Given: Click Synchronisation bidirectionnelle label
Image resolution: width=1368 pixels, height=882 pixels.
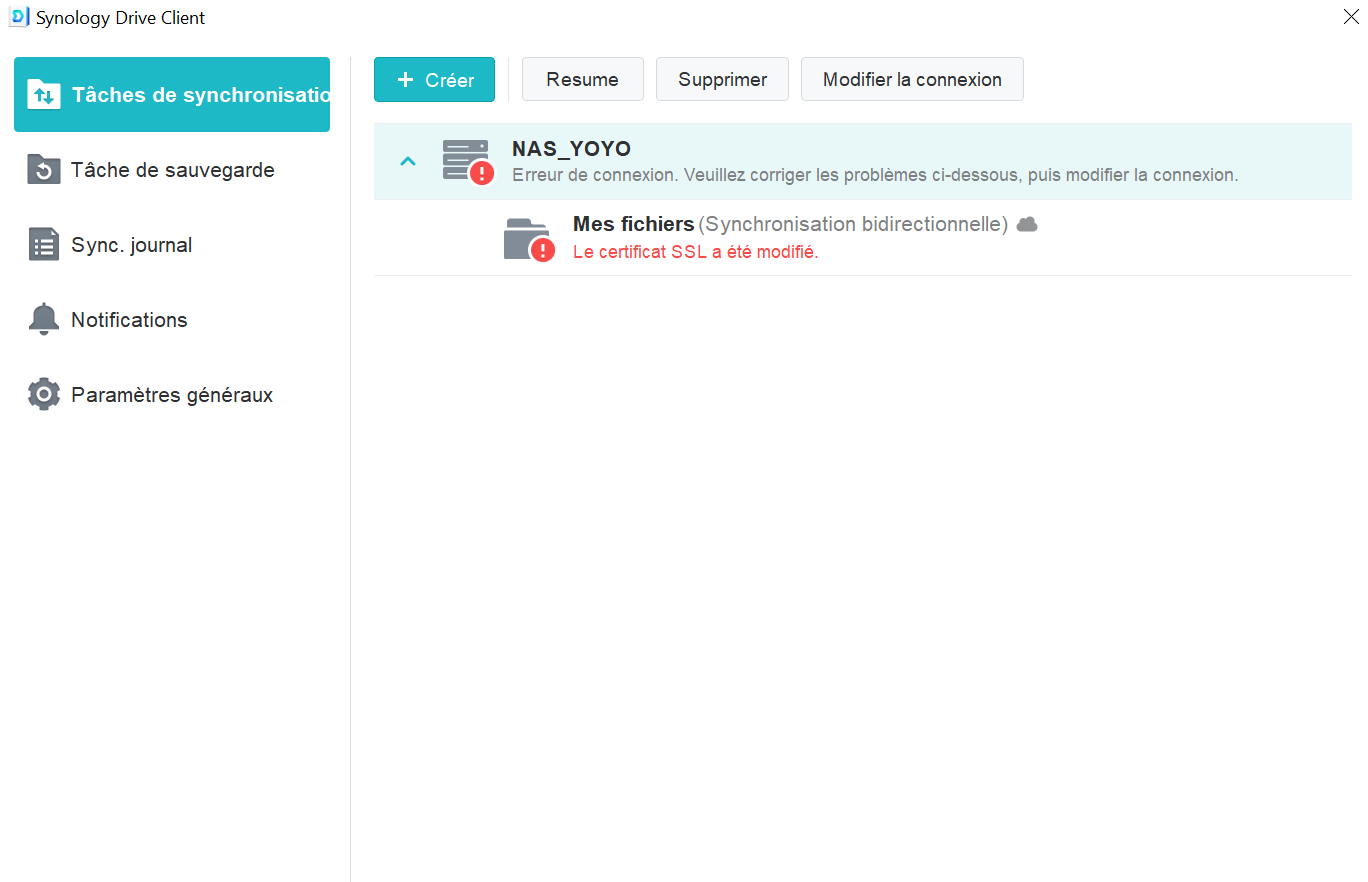Looking at the screenshot, I should coord(853,224).
